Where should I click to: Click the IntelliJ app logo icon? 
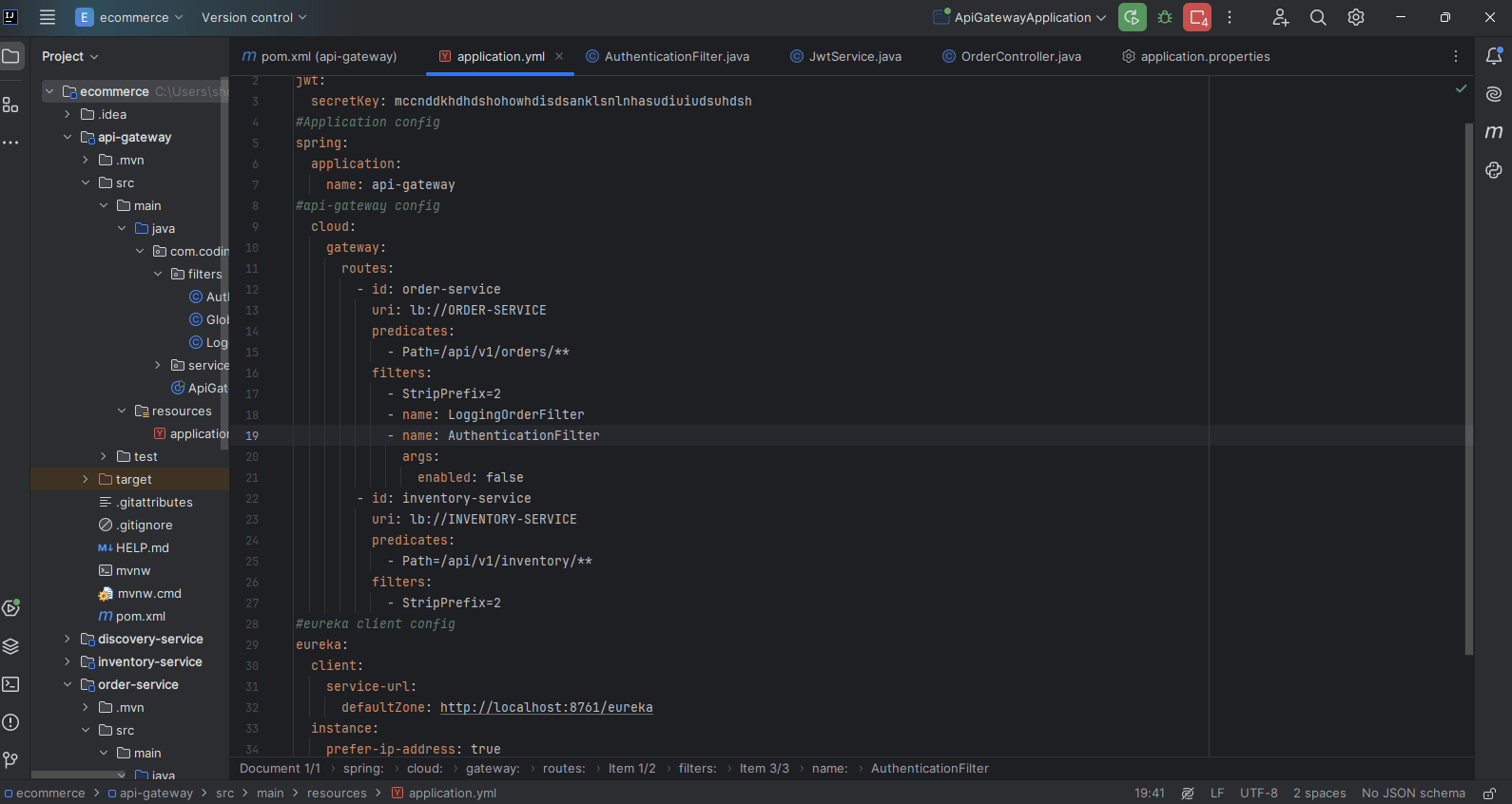pos(11,17)
